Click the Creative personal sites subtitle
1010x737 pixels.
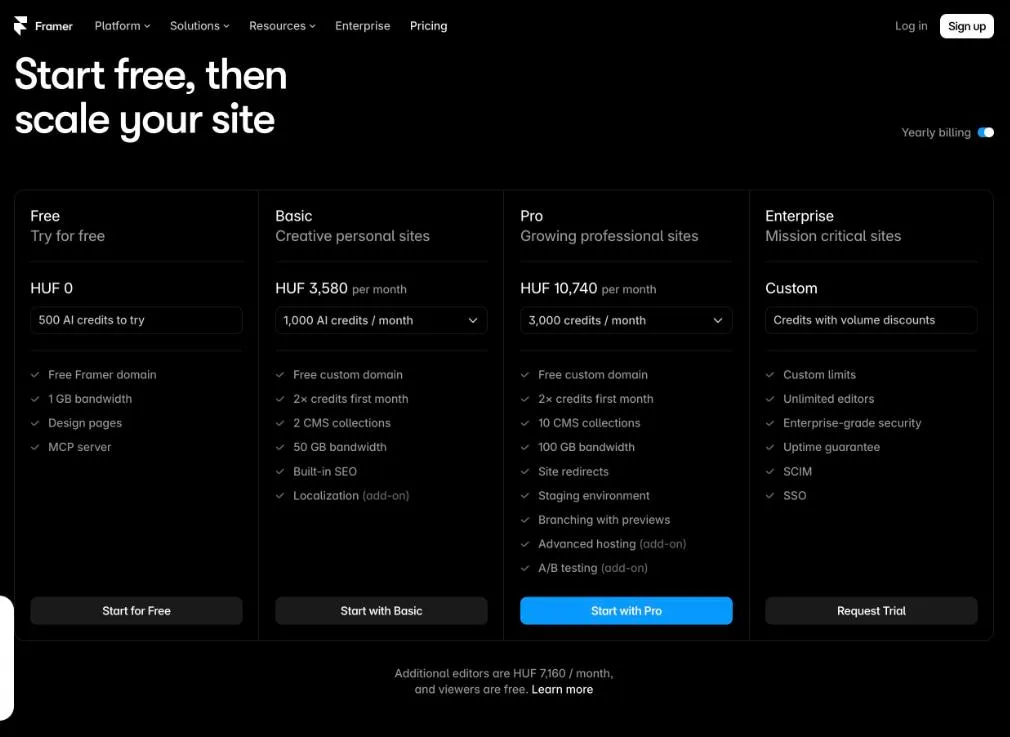pos(352,236)
